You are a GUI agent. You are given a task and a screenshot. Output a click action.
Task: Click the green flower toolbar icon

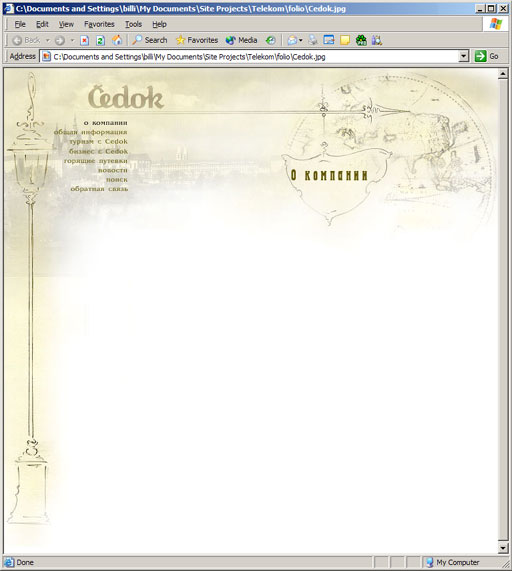(361, 40)
